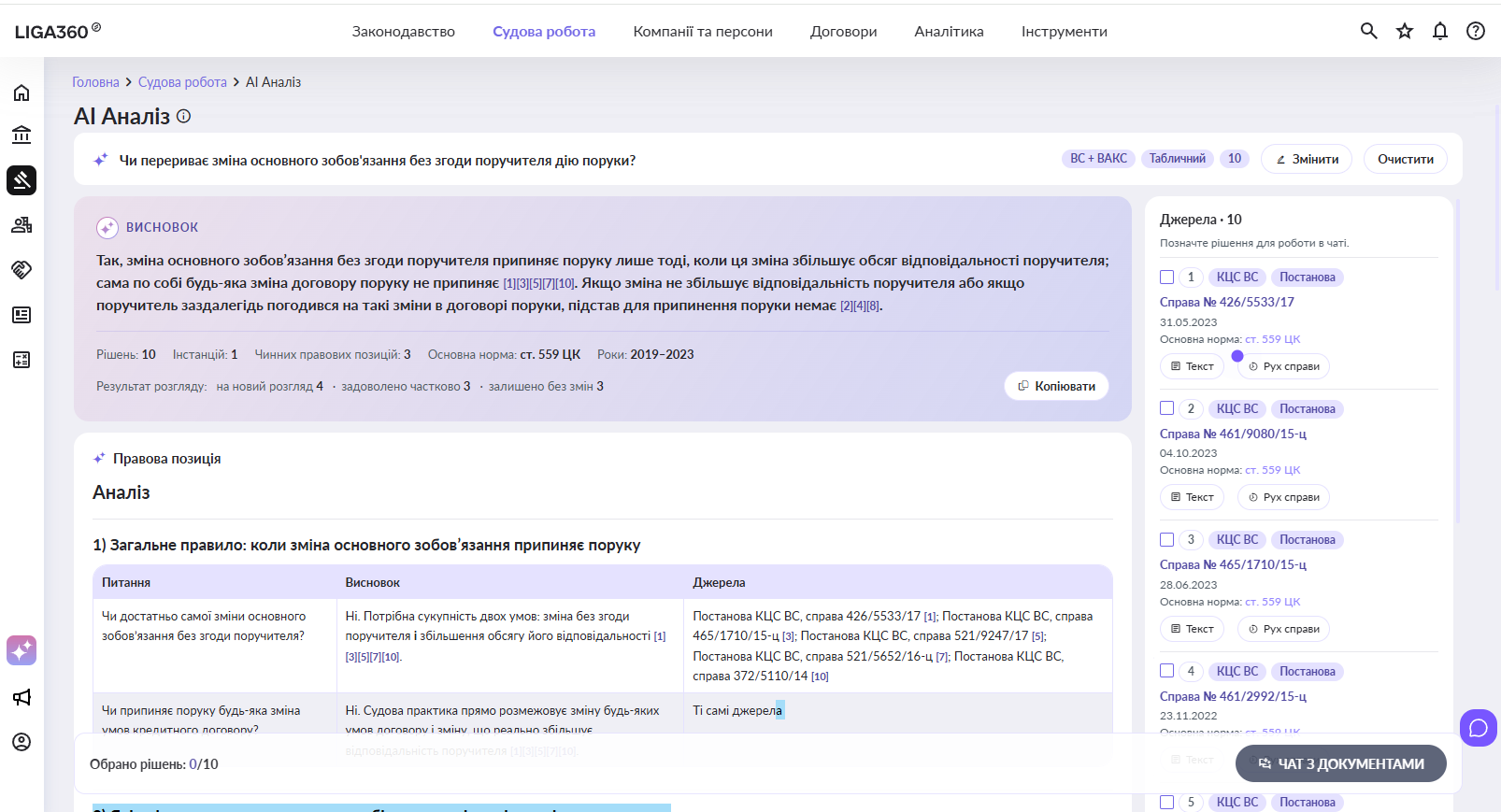1501x812 pixels.
Task: Open user profile icon in sidebar
Action: click(21, 742)
